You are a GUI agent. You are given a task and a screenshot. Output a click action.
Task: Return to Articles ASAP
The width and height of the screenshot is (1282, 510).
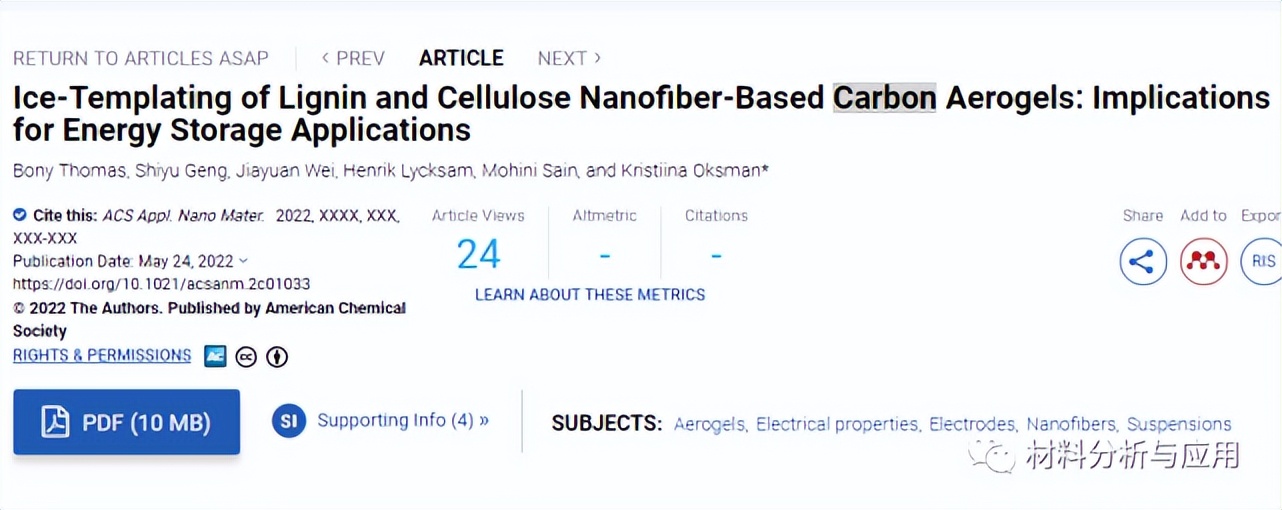[141, 58]
